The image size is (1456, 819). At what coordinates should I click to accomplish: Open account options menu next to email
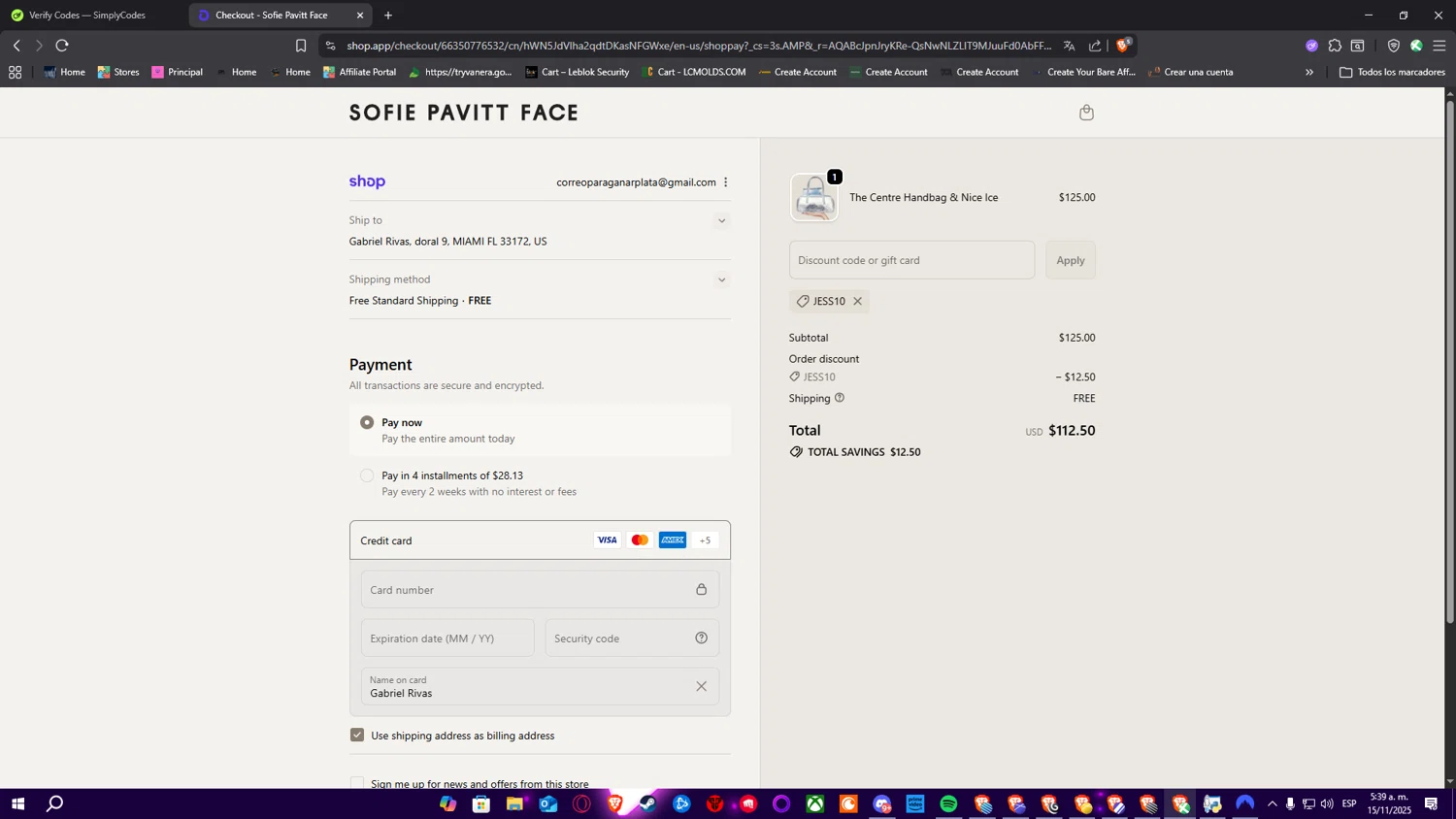(x=725, y=182)
